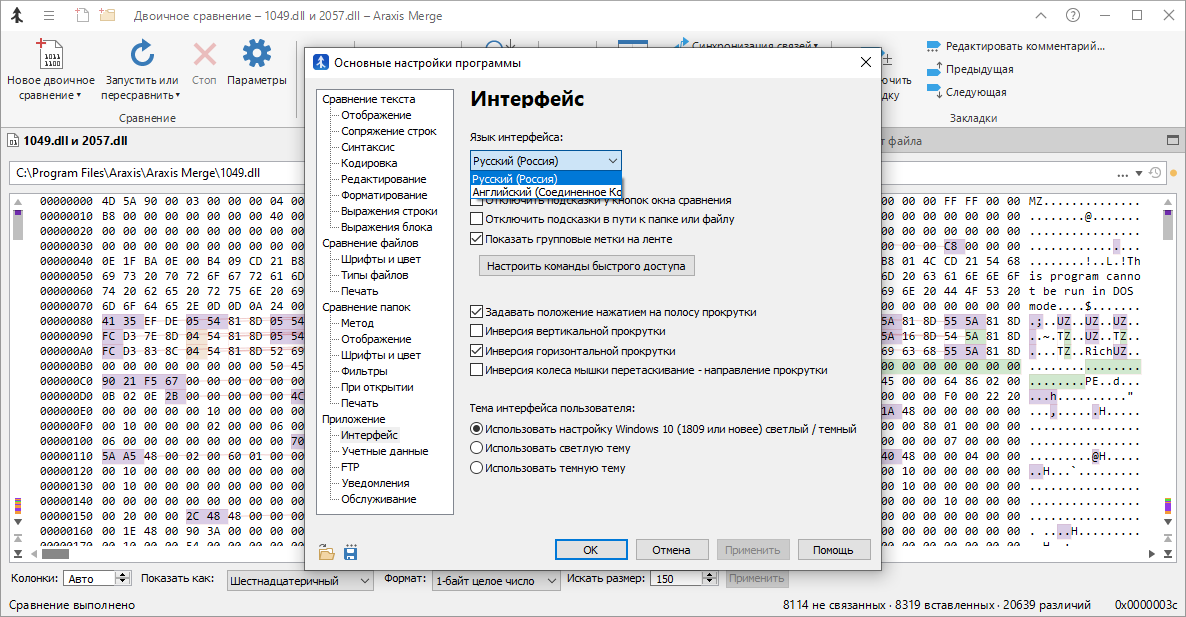Click the New binary comparison icon
Viewport: 1186px width, 617px height.
[51, 54]
